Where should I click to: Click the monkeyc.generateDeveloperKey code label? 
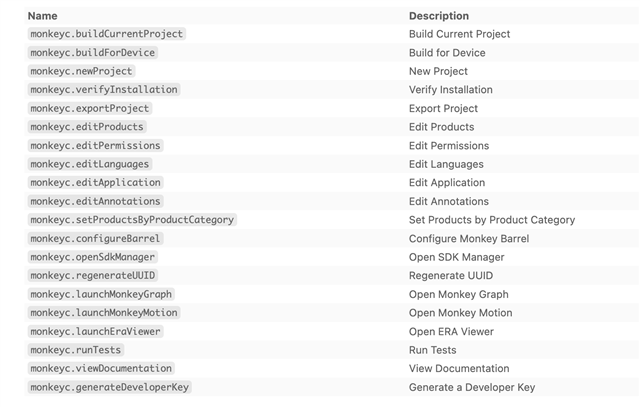pyautogui.click(x=109, y=387)
